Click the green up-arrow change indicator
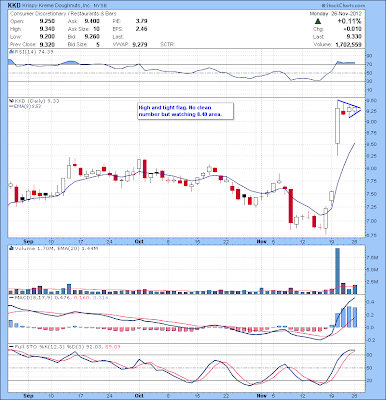 click(x=318, y=21)
